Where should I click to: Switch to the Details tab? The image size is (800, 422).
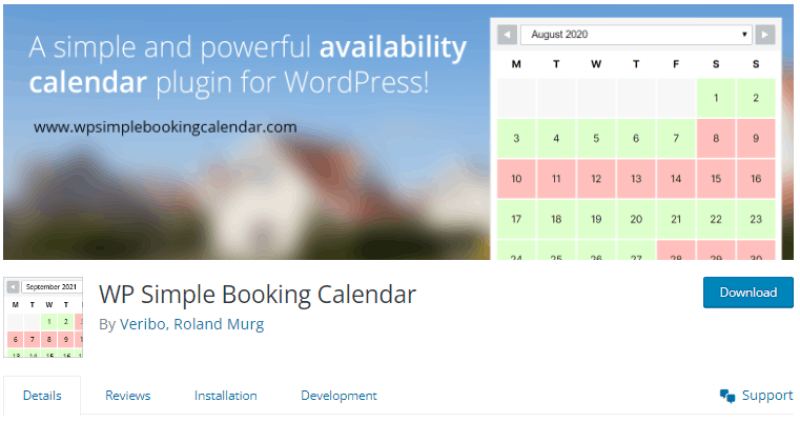tap(42, 395)
